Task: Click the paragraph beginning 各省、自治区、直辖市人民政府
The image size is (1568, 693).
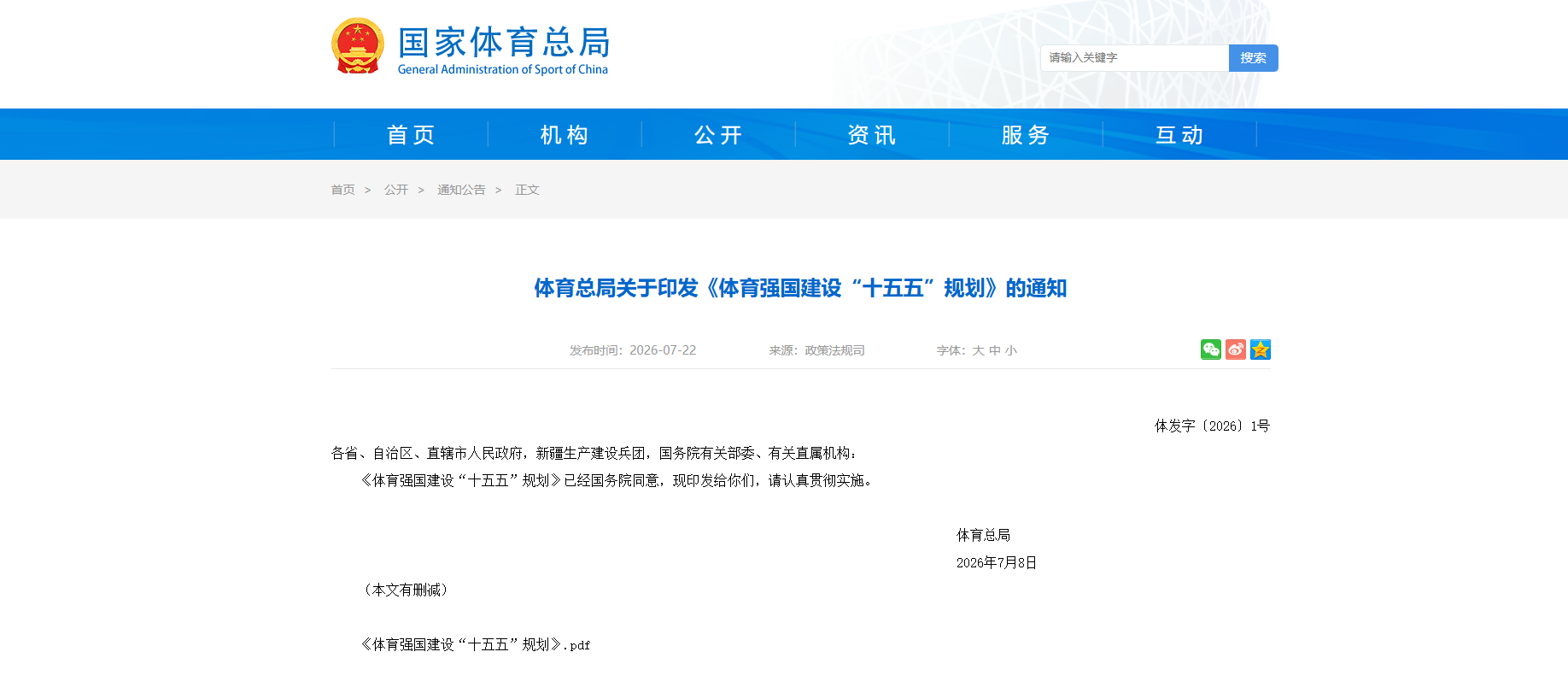Action: (x=594, y=453)
